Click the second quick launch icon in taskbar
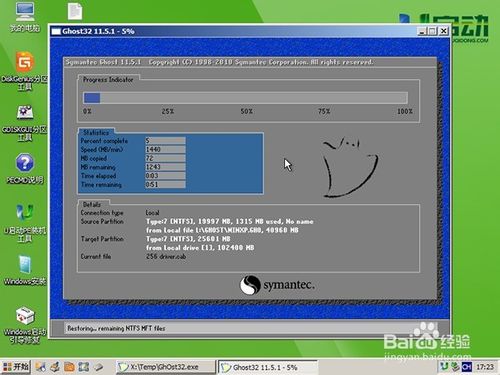 click(55, 367)
